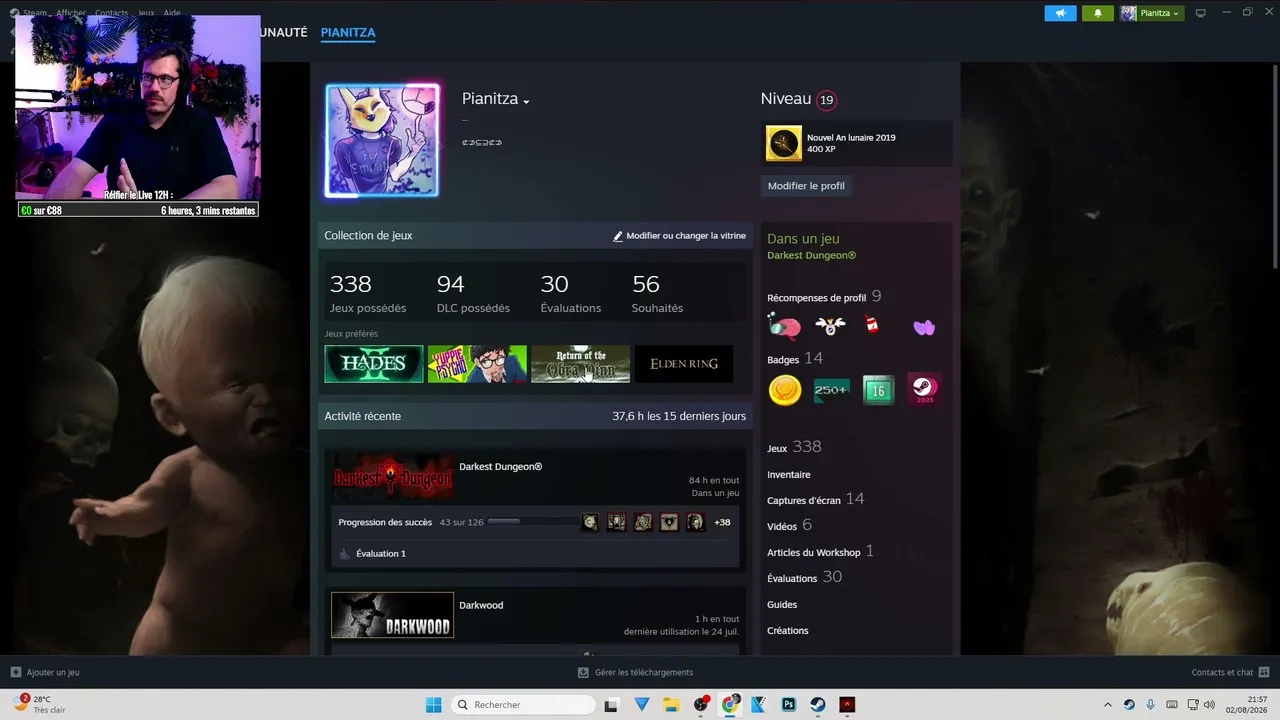Viewport: 1280px width, 720px height.
Task: Click the pencil icon beside Modifier la vitrine
Action: [618, 236]
